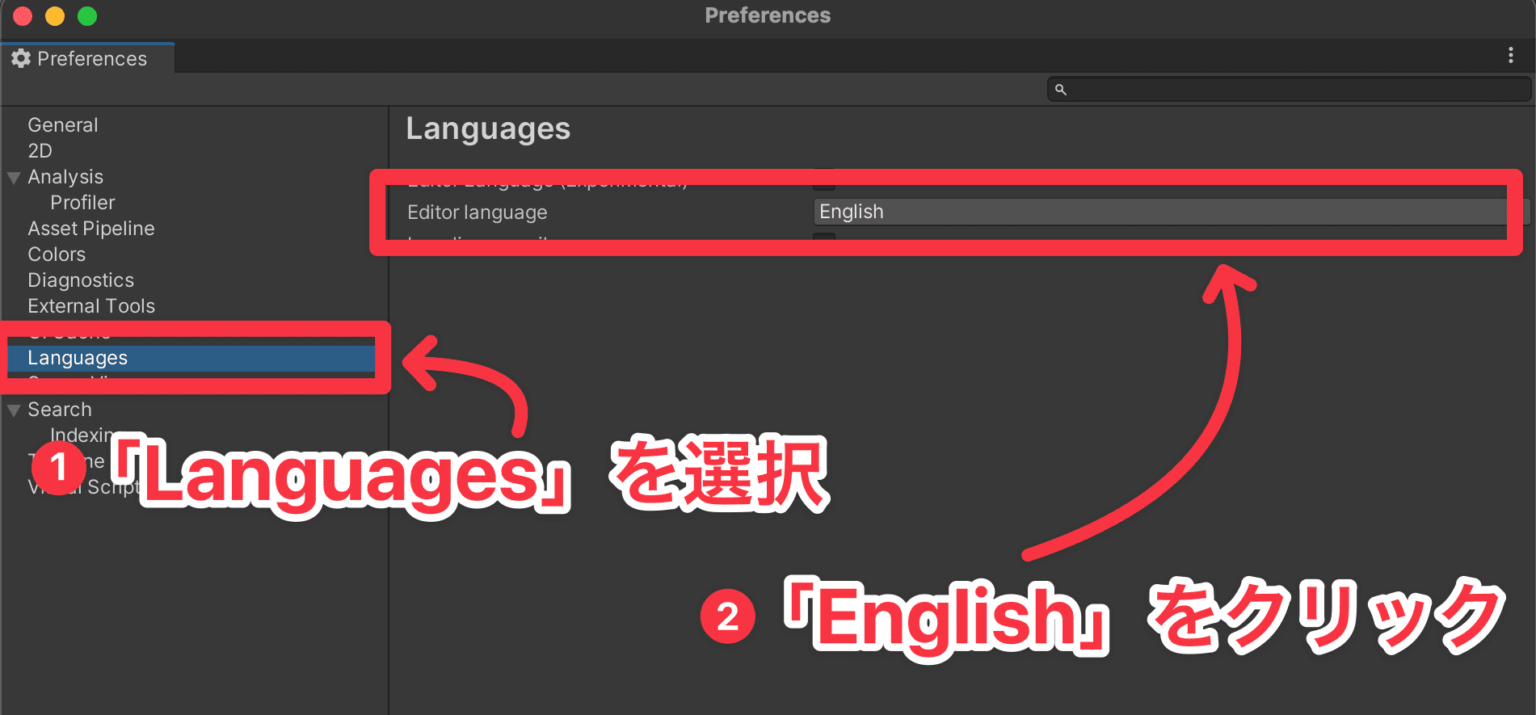
Task: Select Diagnostics in the sidebar
Action: (x=81, y=280)
